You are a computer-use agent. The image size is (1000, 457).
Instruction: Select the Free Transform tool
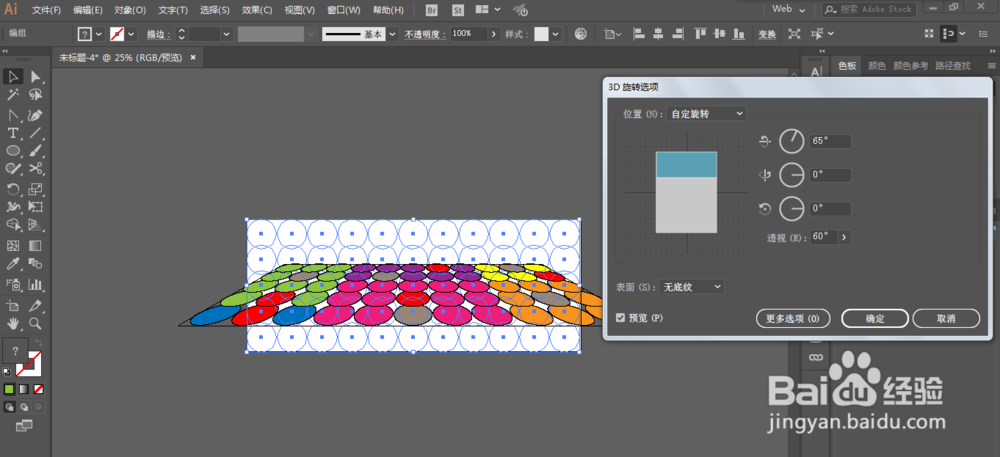pos(36,207)
